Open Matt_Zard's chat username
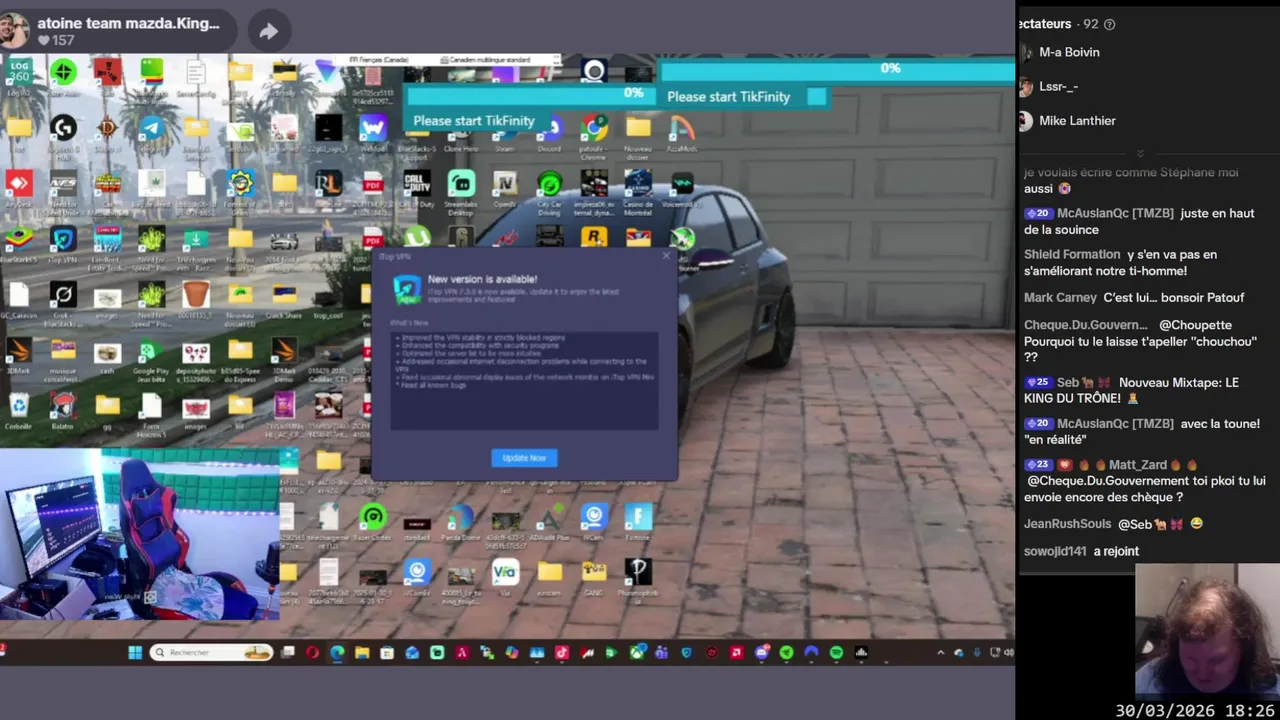Screen dimensions: 1280x720 click(x=1138, y=464)
